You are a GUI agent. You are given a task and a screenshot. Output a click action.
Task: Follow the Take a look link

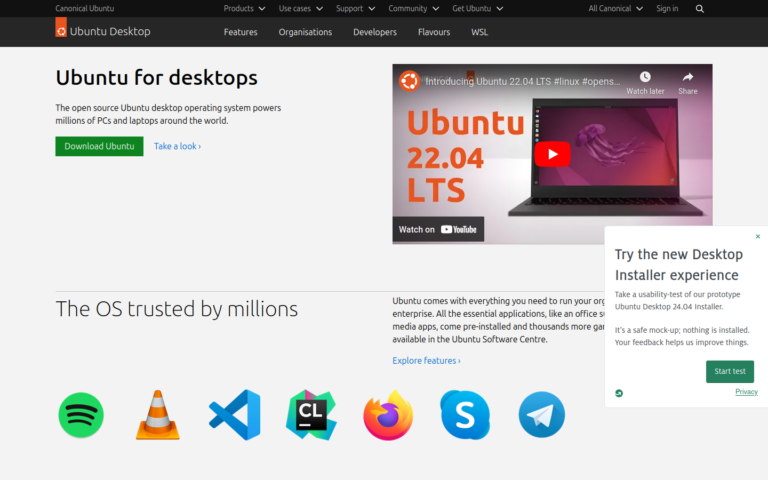(x=177, y=146)
